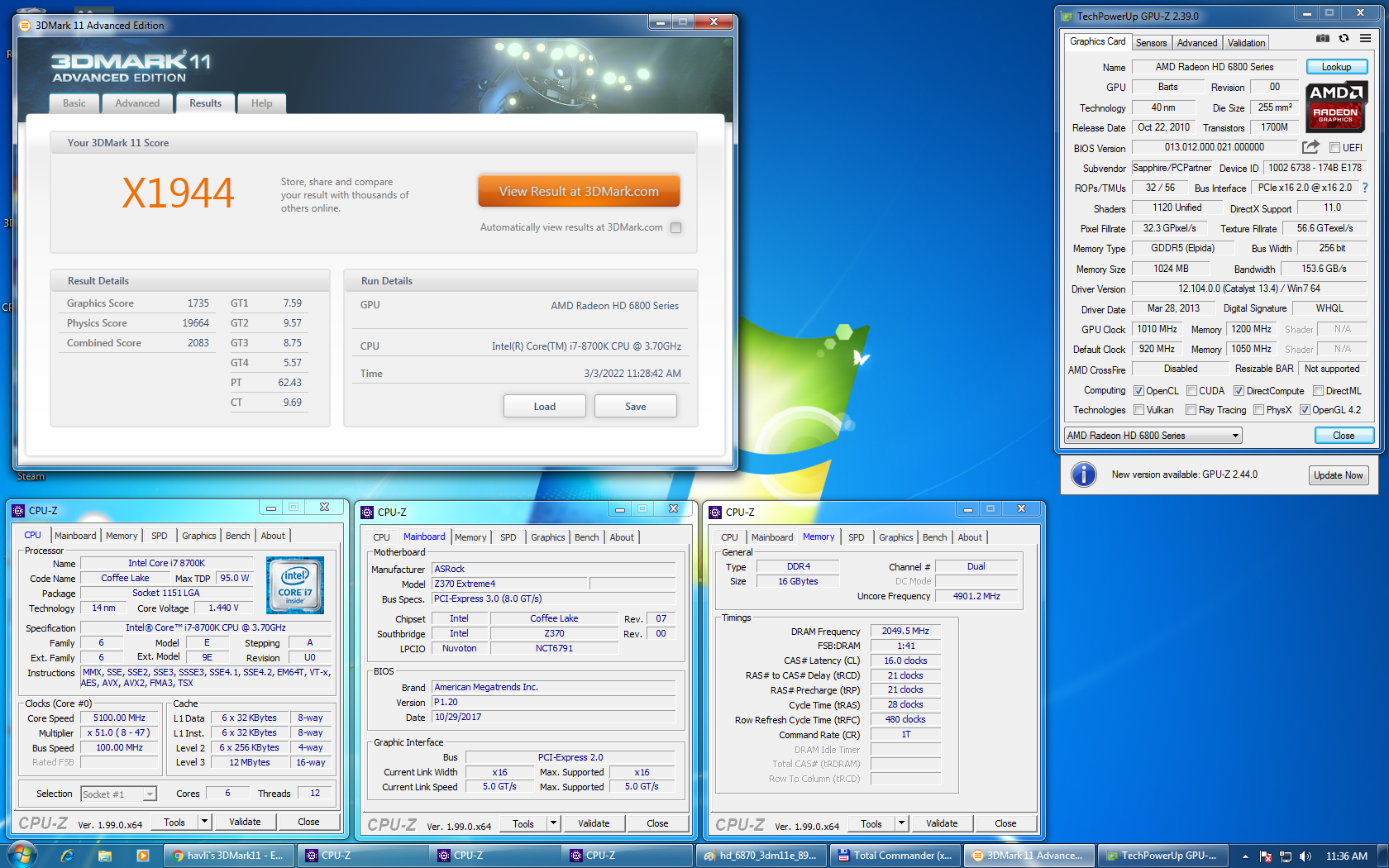
Task: Click the Action Center flag tray icon
Action: (x=1266, y=856)
